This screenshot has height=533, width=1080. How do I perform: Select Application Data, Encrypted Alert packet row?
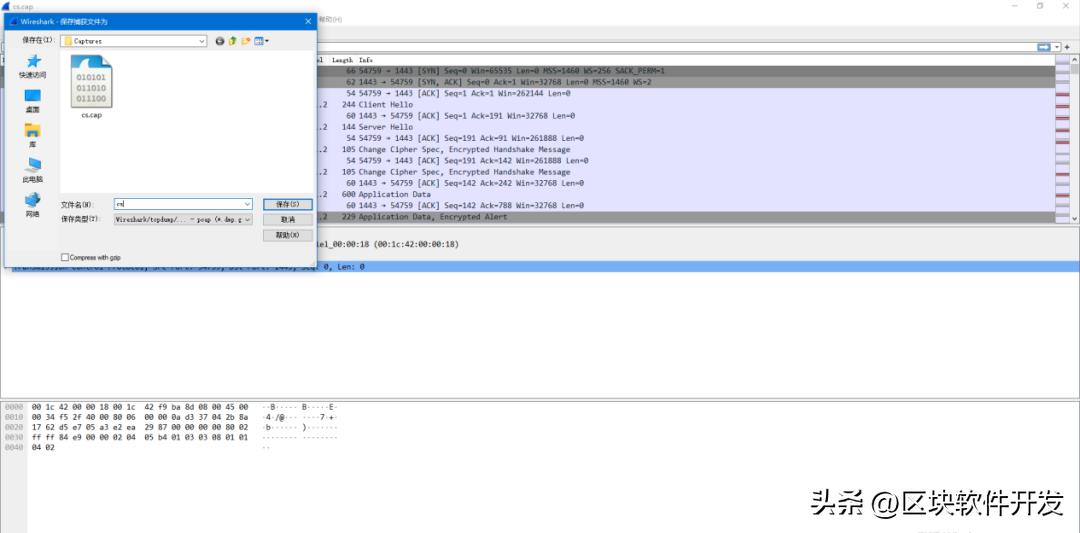(x=685, y=217)
